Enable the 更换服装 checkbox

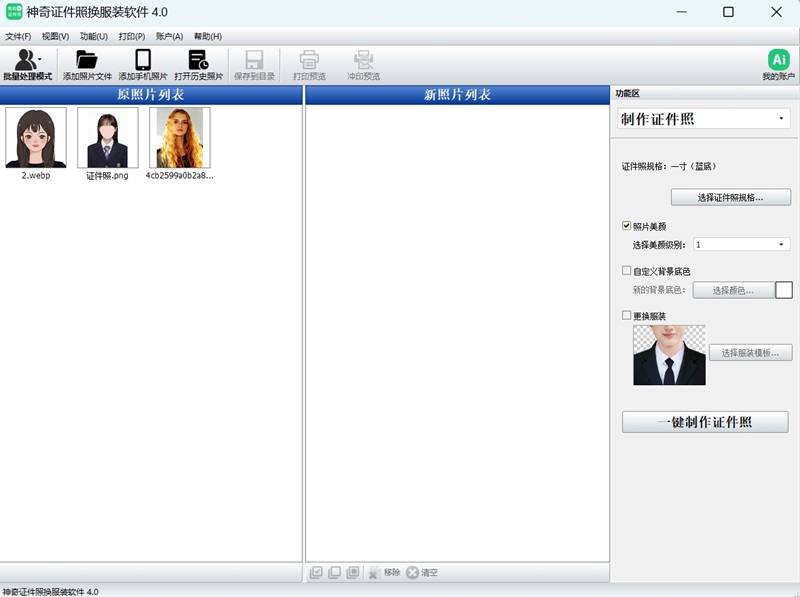(627, 316)
